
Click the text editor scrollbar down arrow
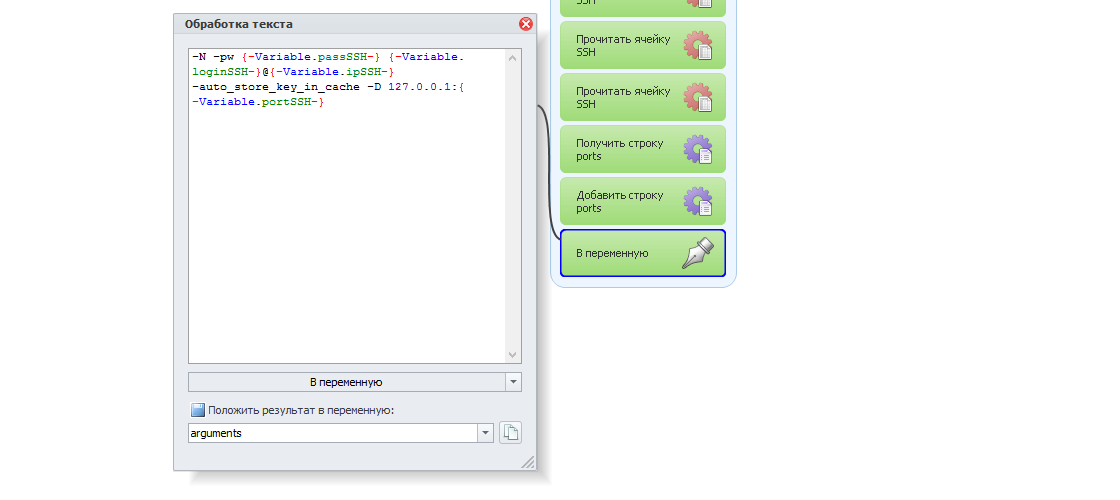point(512,354)
